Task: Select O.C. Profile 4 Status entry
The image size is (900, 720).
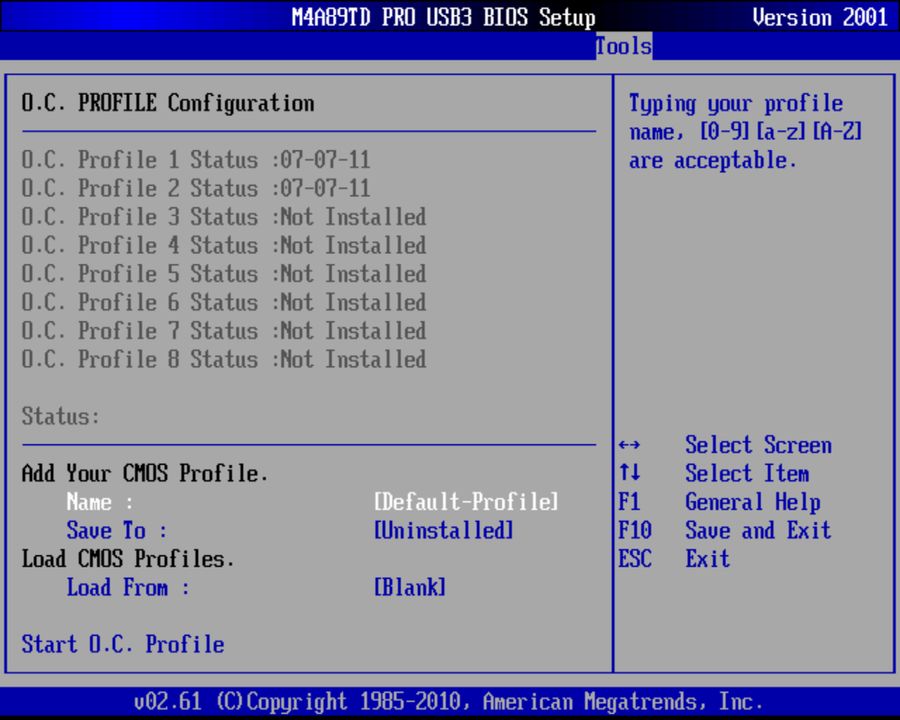Action: (222, 245)
